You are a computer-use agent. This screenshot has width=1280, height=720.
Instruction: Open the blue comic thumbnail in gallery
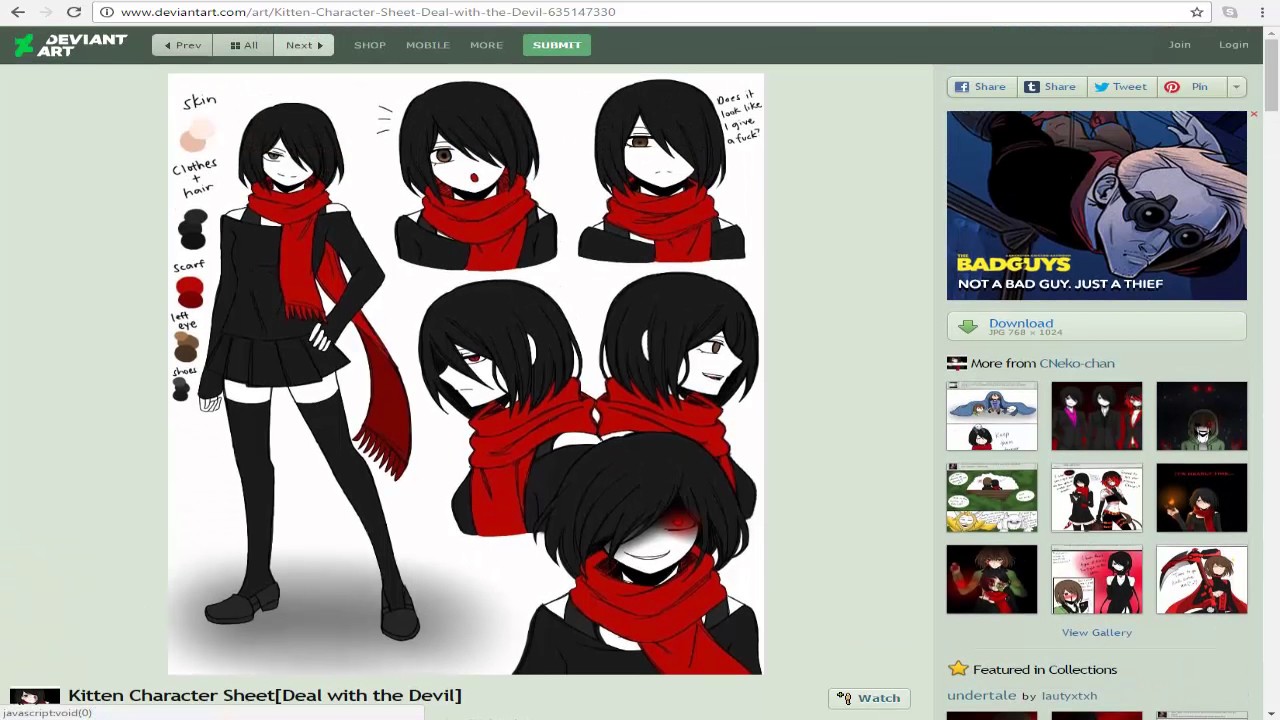point(992,416)
